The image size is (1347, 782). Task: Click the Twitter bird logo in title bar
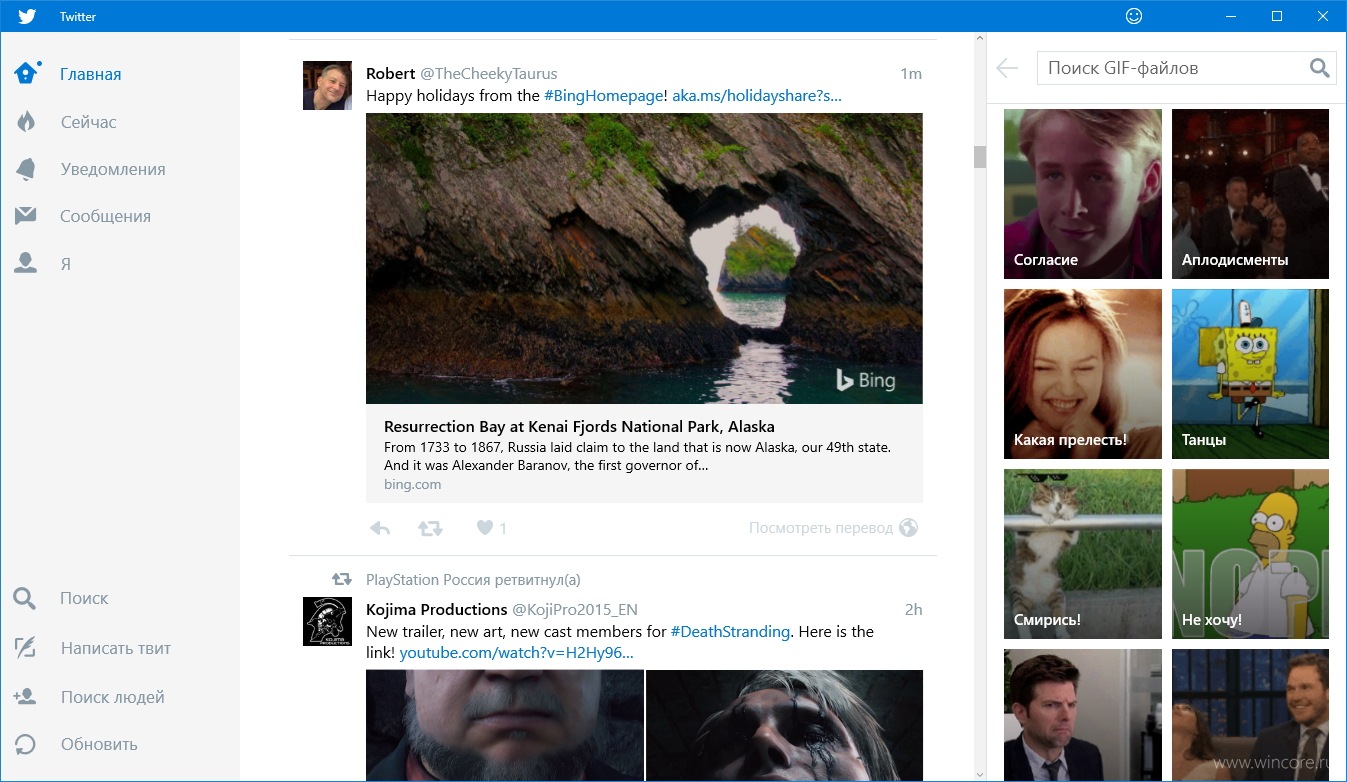click(x=27, y=16)
